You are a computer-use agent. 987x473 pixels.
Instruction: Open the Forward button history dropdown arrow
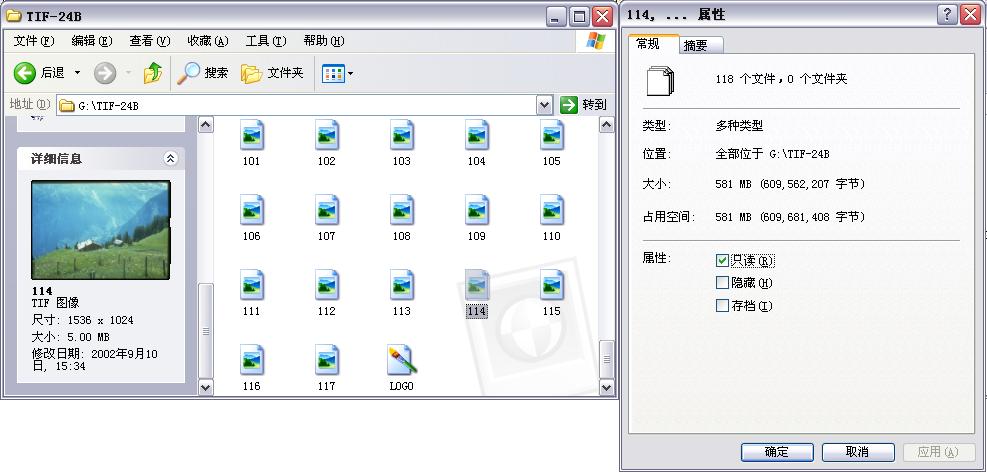coord(128,73)
